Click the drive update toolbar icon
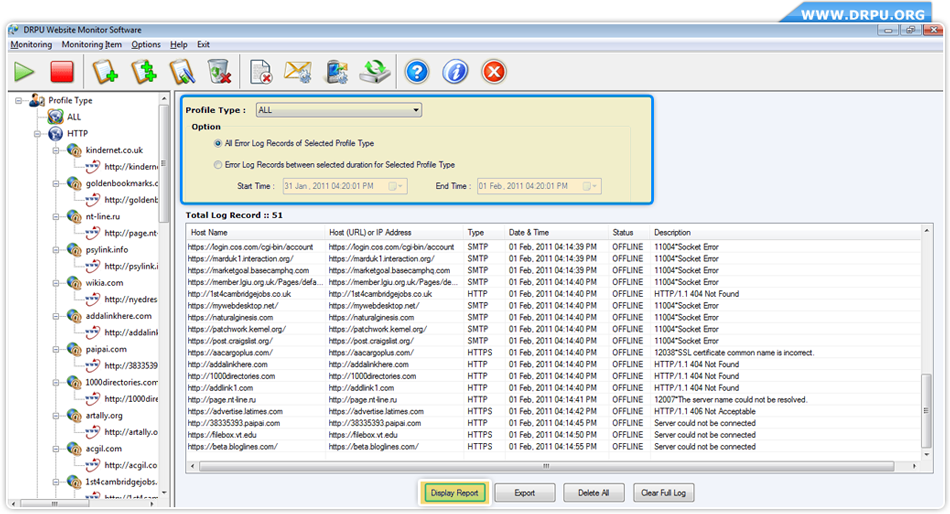The height and width of the screenshot is (514, 950). click(x=374, y=72)
